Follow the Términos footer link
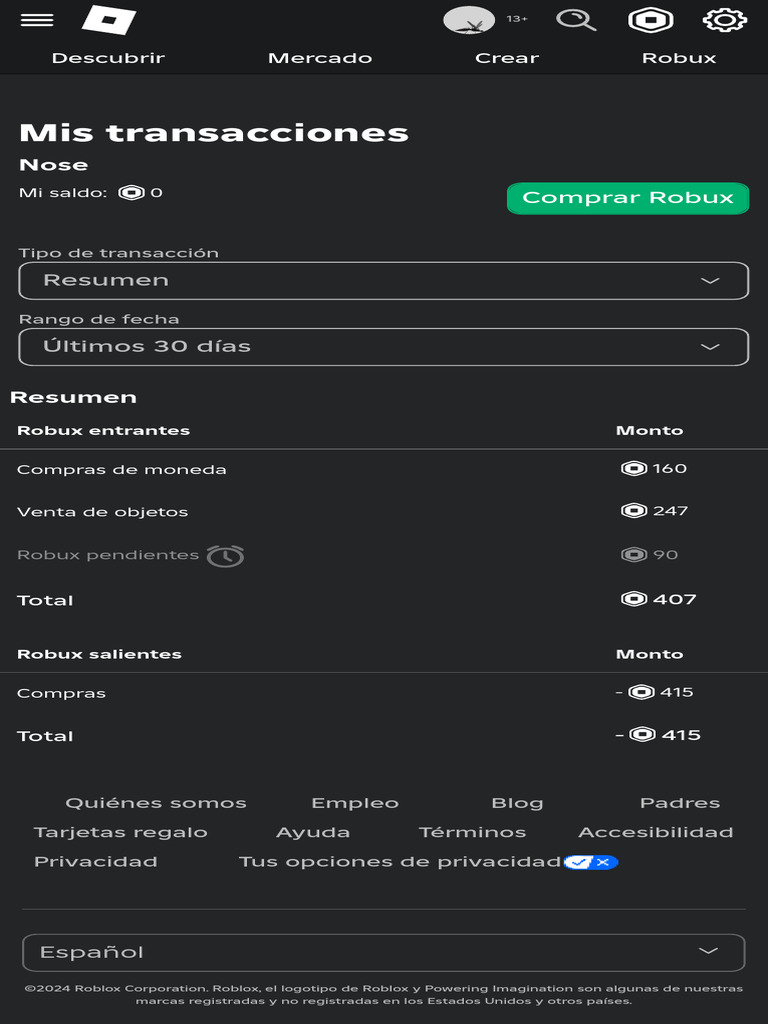The image size is (768, 1024). pyautogui.click(x=472, y=832)
